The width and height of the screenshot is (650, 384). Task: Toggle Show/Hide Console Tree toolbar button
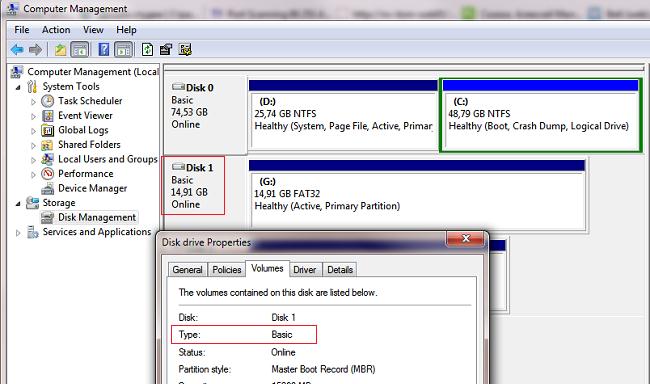[80, 50]
